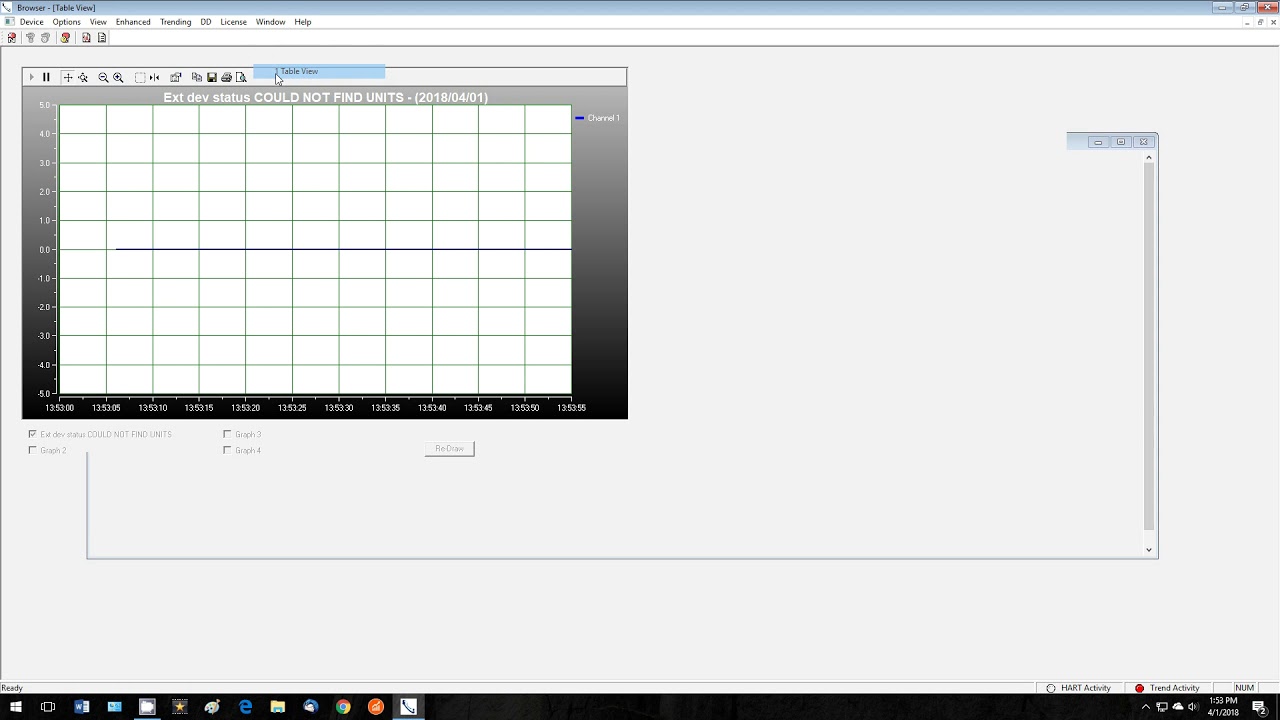1280x720 pixels.
Task: Click the chart title Ext dev status text
Action: (x=325, y=97)
